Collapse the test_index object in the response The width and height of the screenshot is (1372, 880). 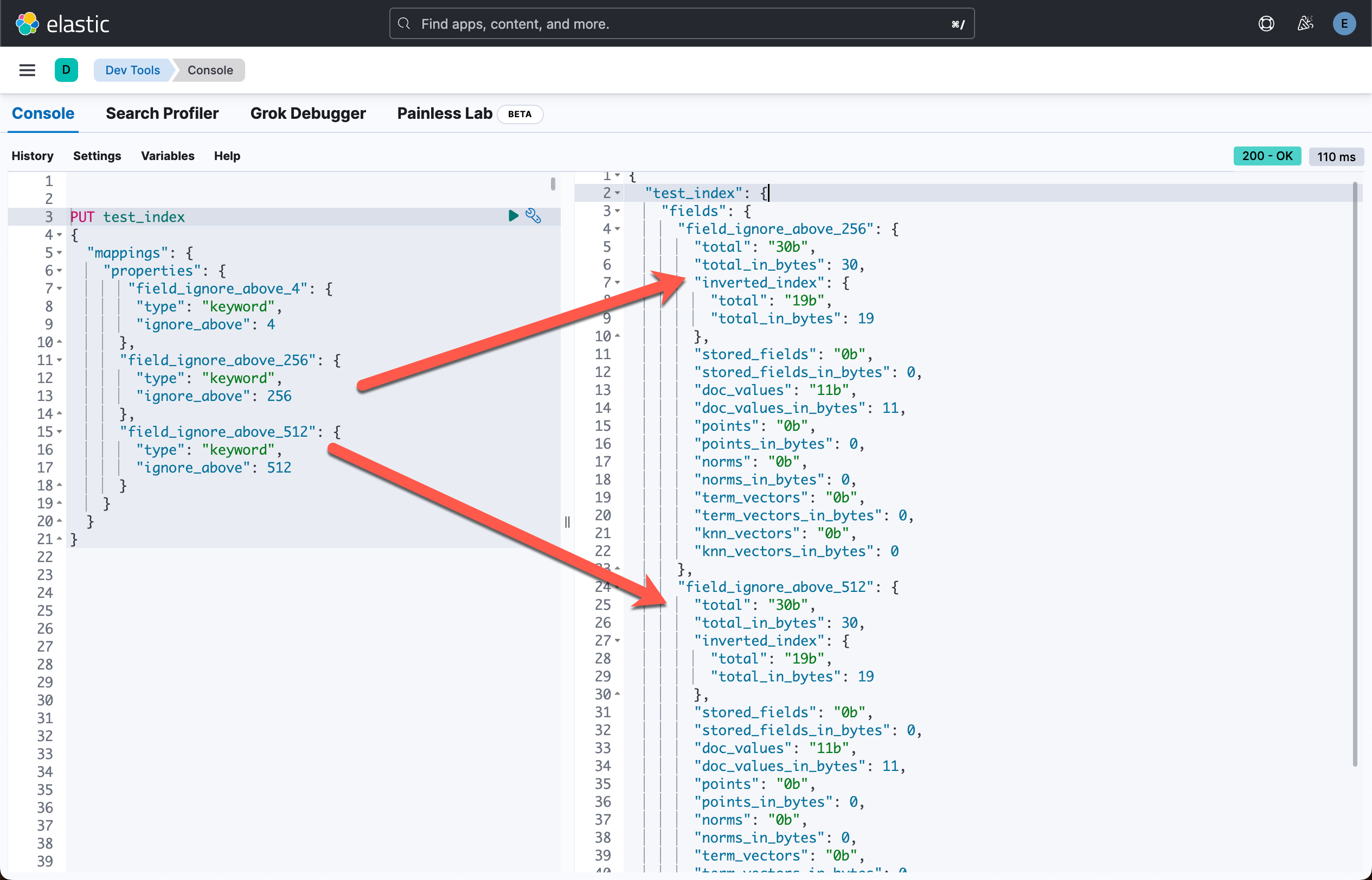[617, 193]
